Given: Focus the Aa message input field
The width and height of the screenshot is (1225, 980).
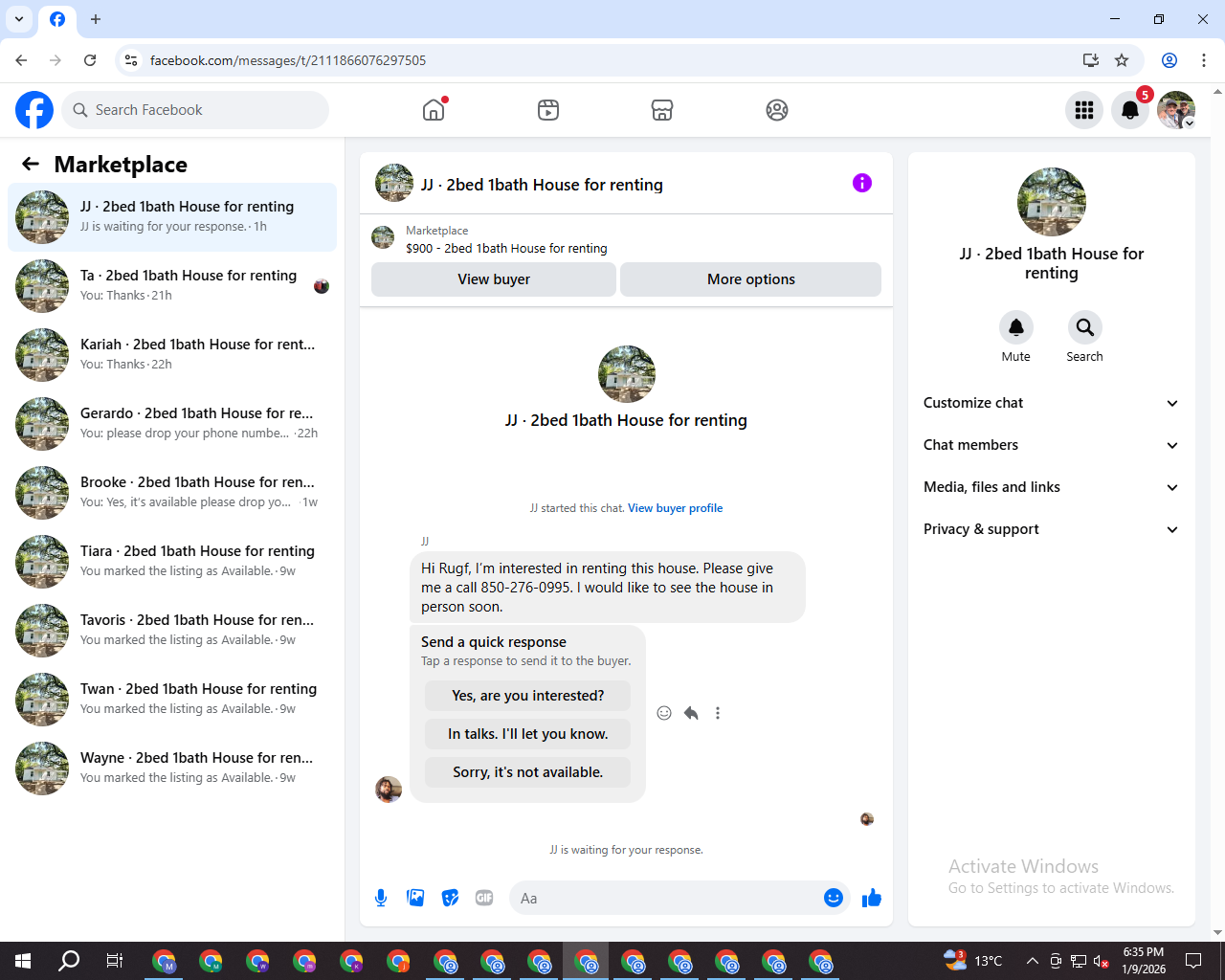Looking at the screenshot, I should click(665, 898).
